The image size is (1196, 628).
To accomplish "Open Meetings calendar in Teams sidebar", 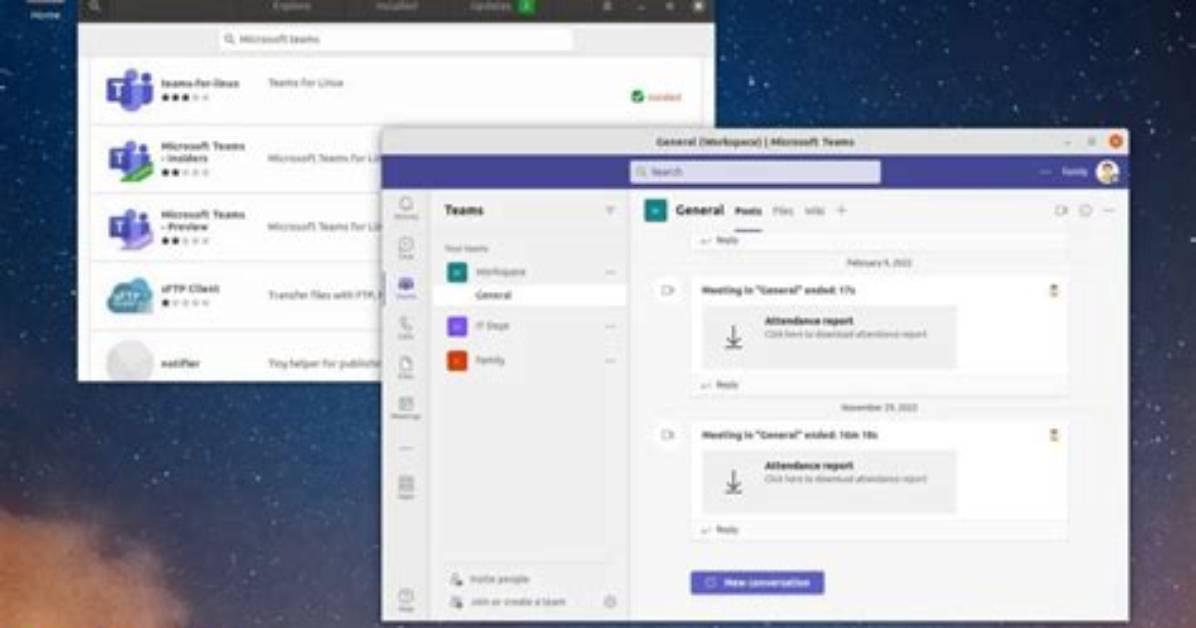I will point(406,407).
